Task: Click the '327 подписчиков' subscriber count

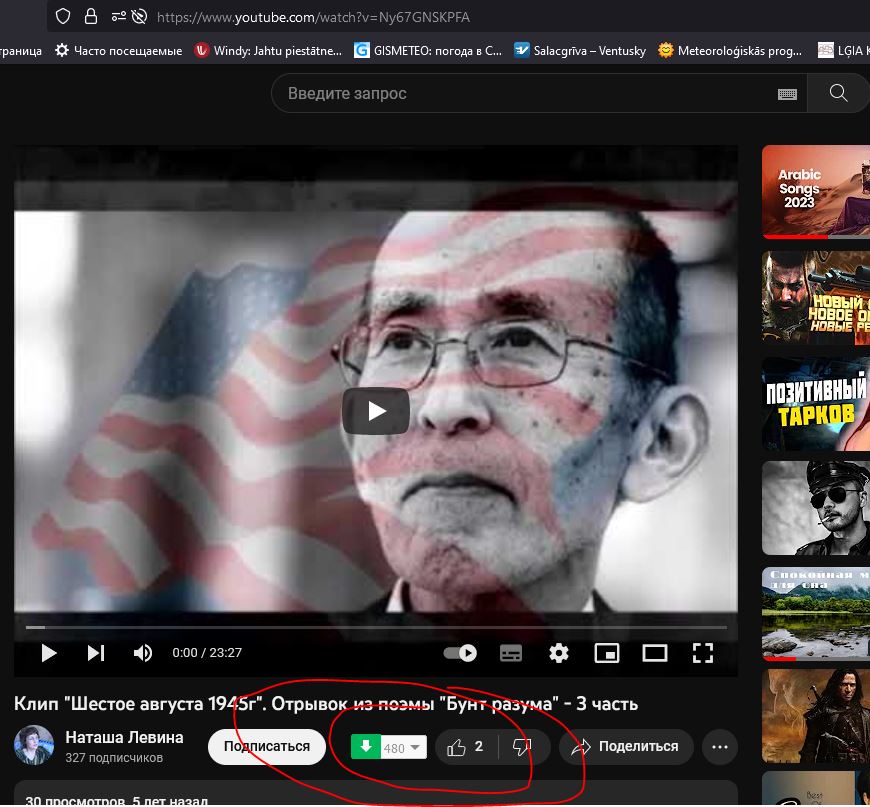Action: (114, 758)
